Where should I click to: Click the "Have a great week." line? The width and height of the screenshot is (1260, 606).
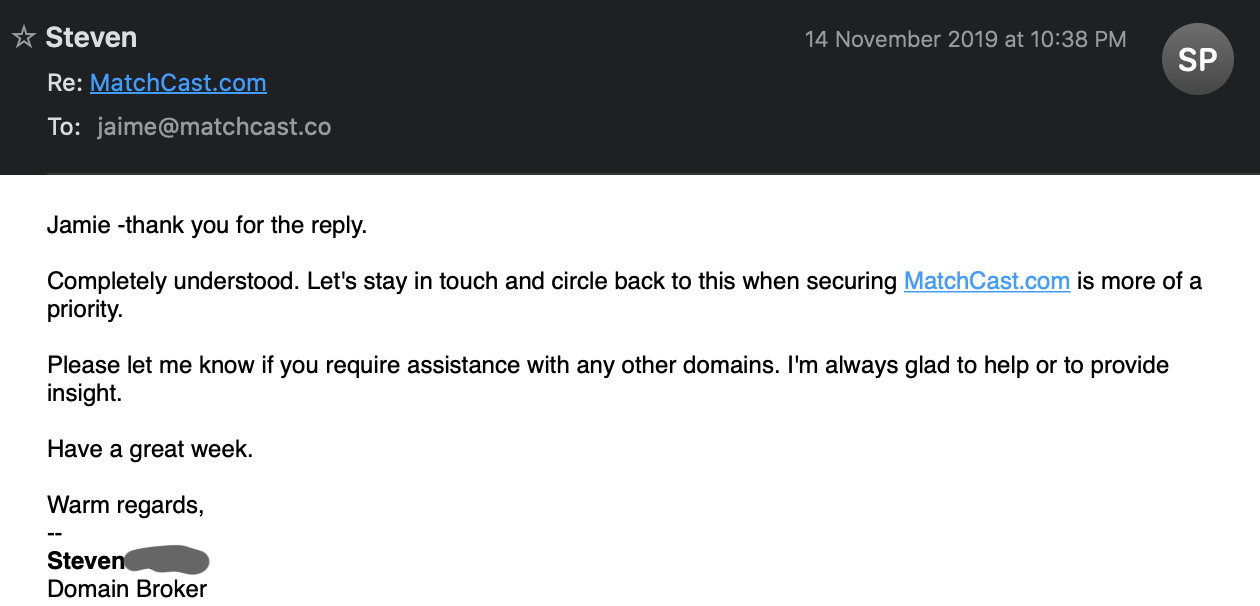(x=150, y=449)
